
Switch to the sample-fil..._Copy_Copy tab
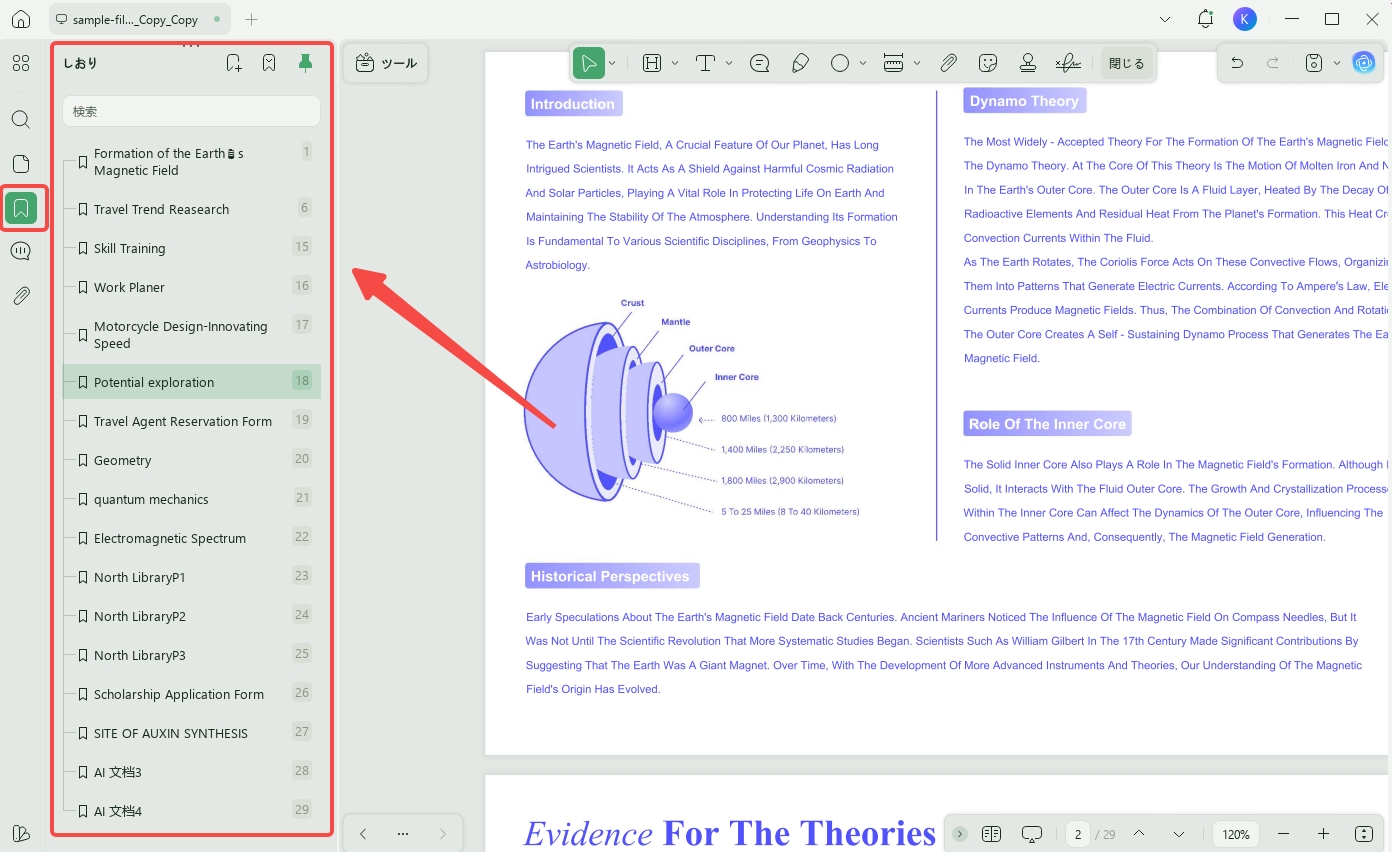coord(137,19)
